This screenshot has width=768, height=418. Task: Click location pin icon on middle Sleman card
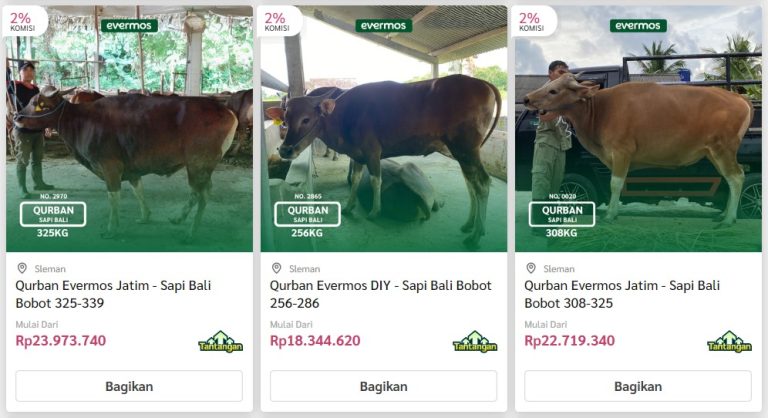[x=276, y=268]
